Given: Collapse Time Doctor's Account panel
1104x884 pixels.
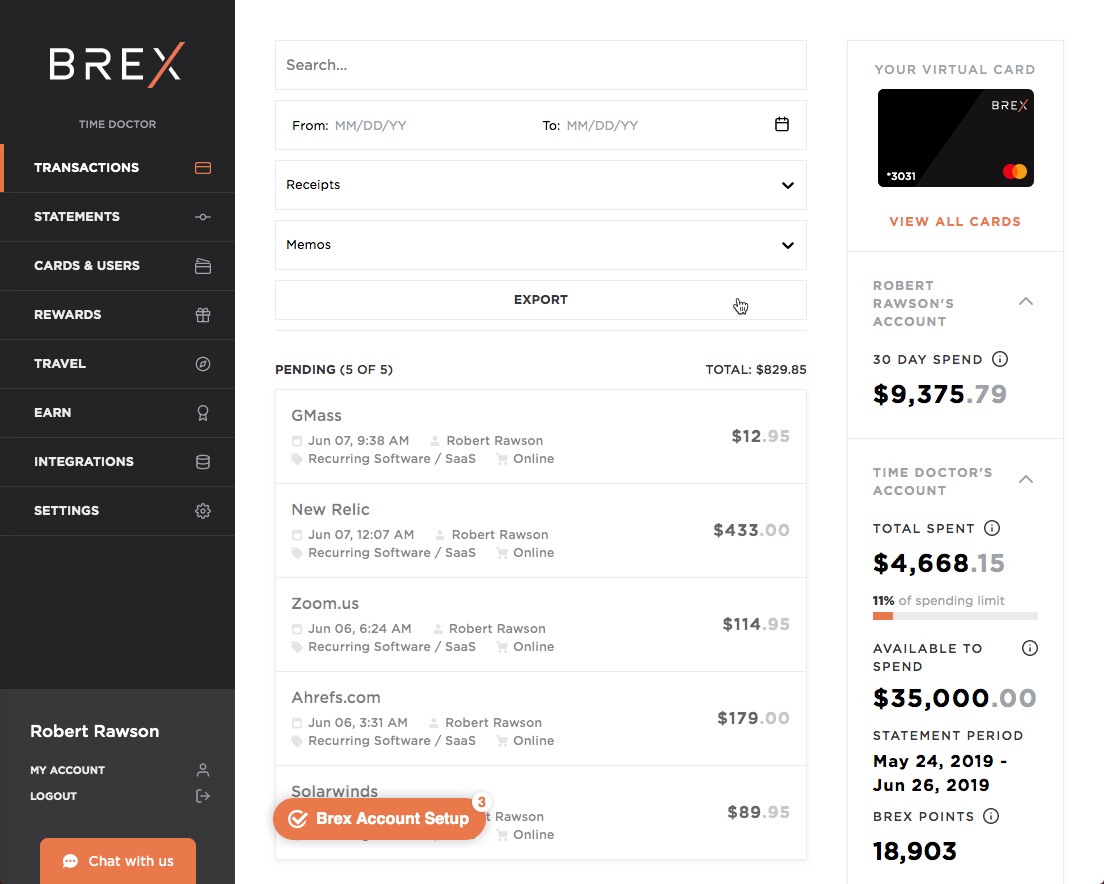Looking at the screenshot, I should point(1026,479).
